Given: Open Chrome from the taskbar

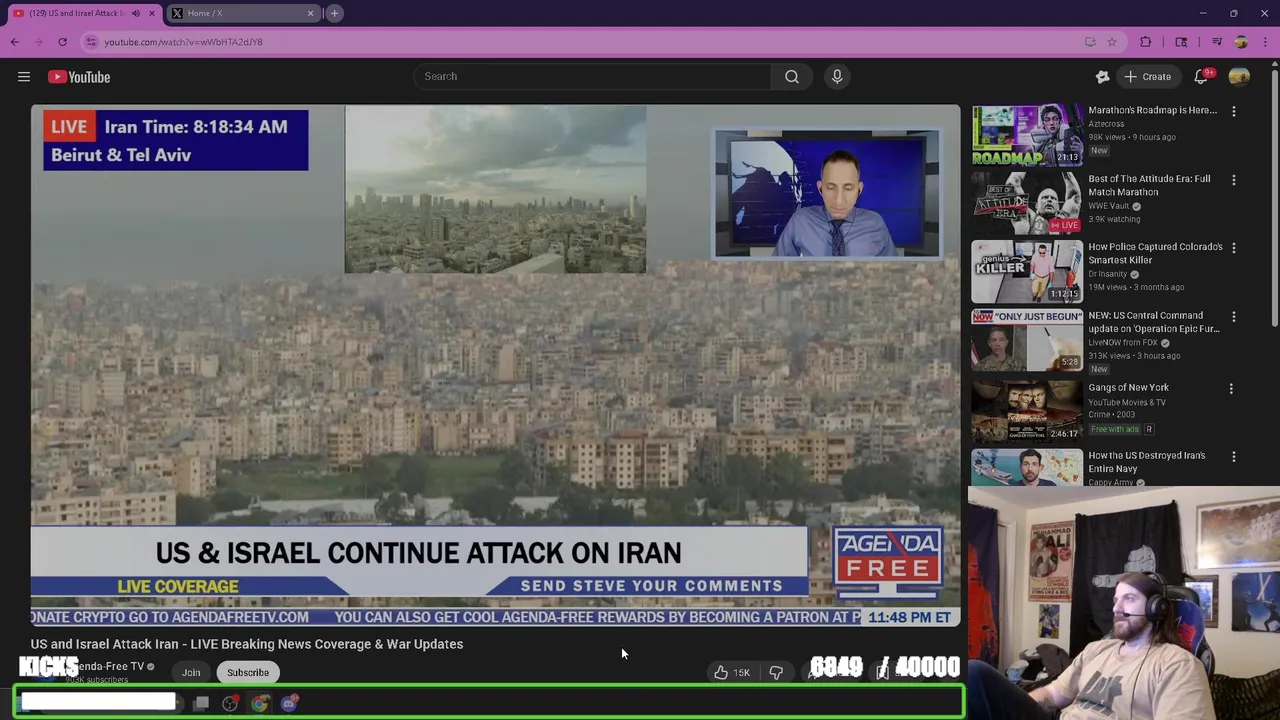Looking at the screenshot, I should point(259,704).
